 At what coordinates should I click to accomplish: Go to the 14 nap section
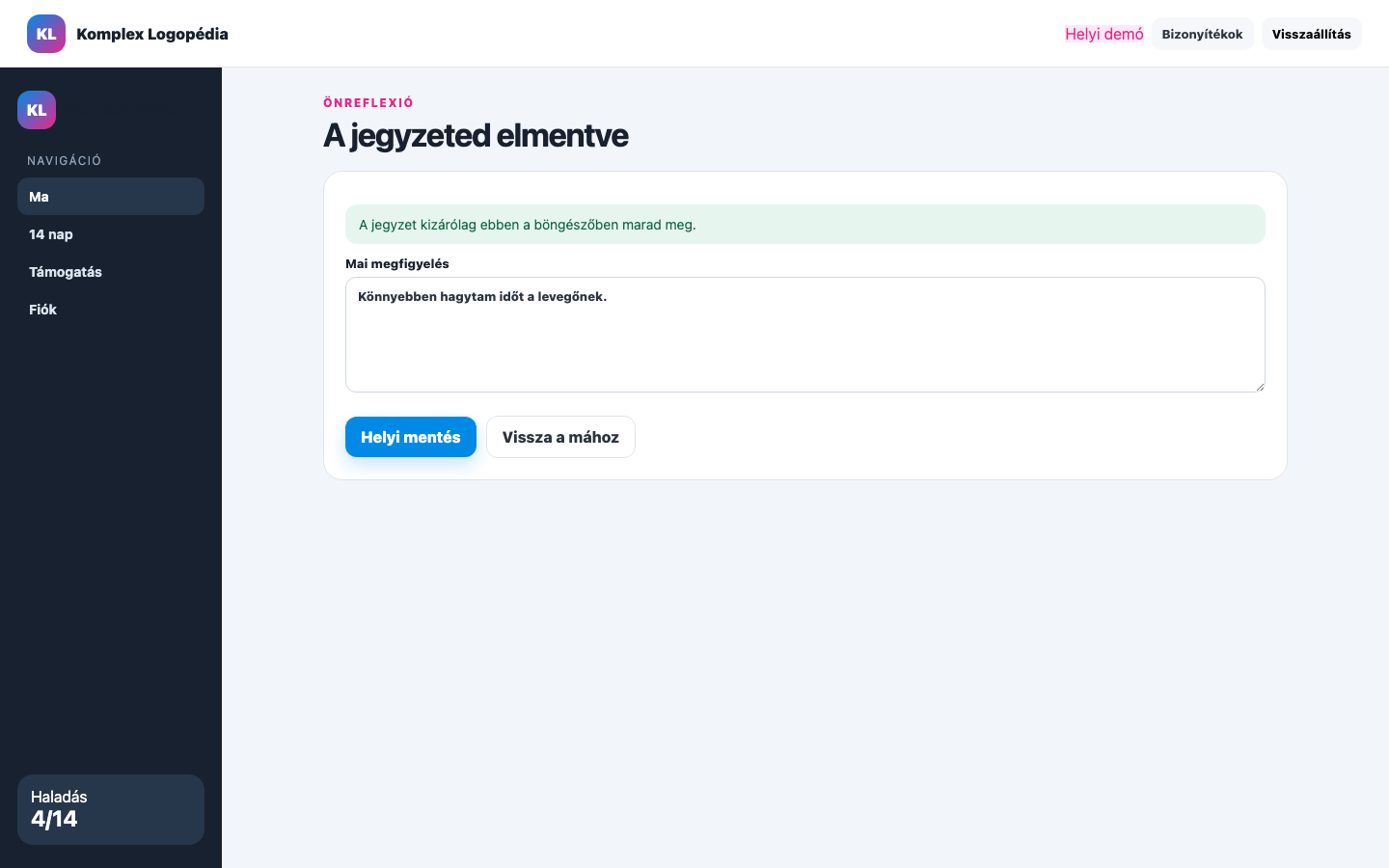(x=111, y=234)
